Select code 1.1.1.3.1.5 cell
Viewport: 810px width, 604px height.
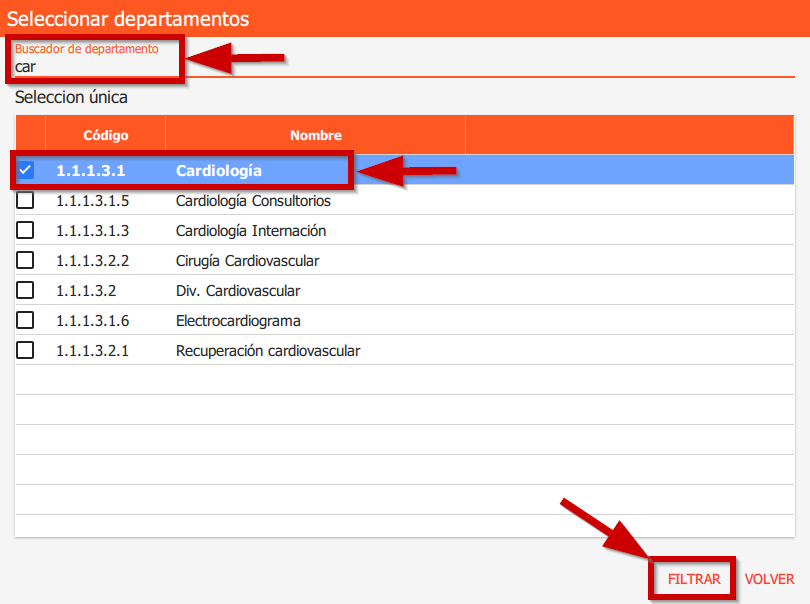coord(93,201)
